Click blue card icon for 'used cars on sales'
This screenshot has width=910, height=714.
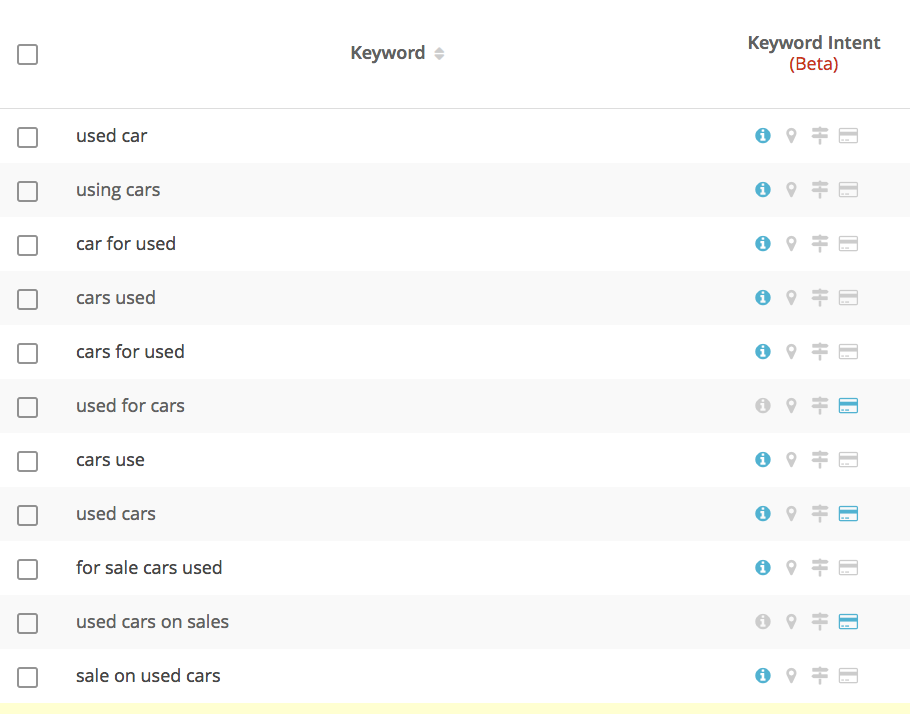pyautogui.click(x=848, y=622)
